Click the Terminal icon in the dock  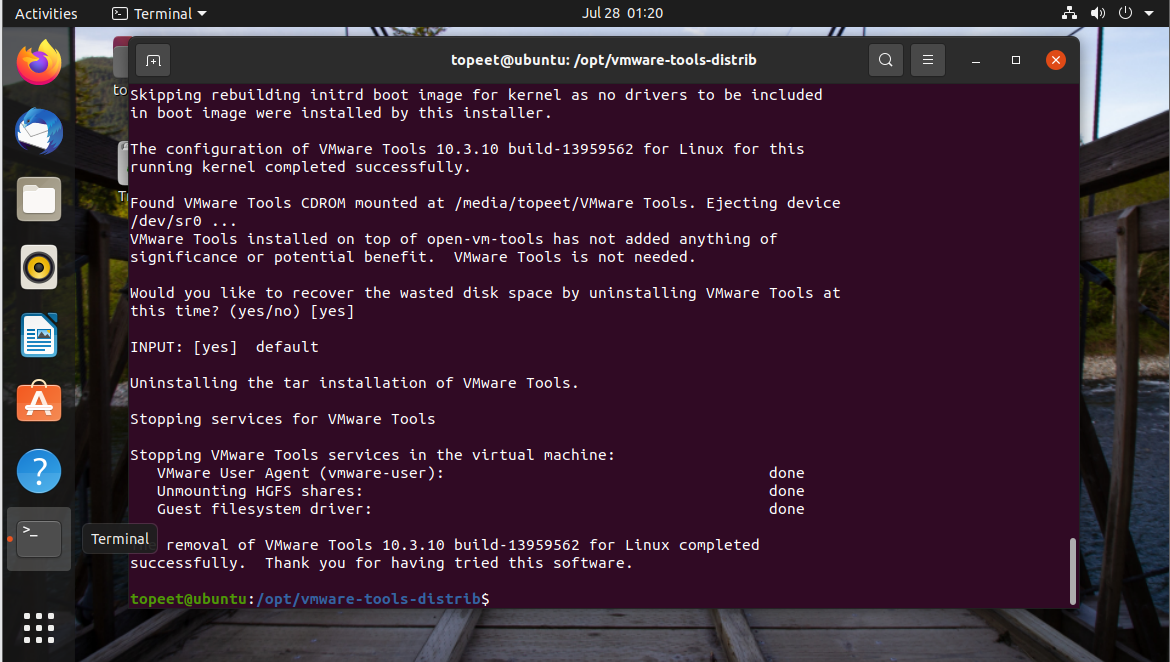pos(39,539)
